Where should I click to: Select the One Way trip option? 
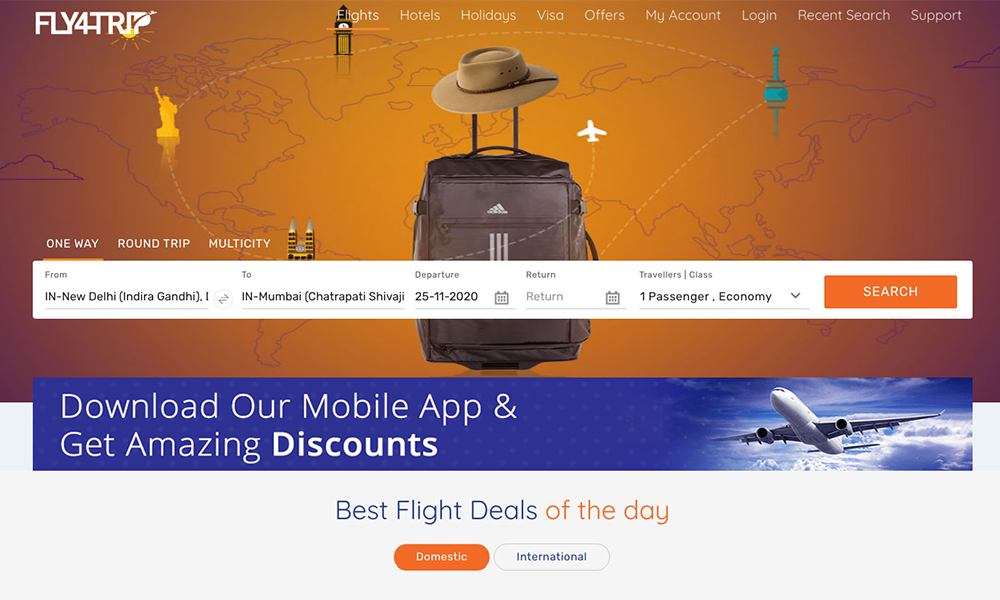73,244
